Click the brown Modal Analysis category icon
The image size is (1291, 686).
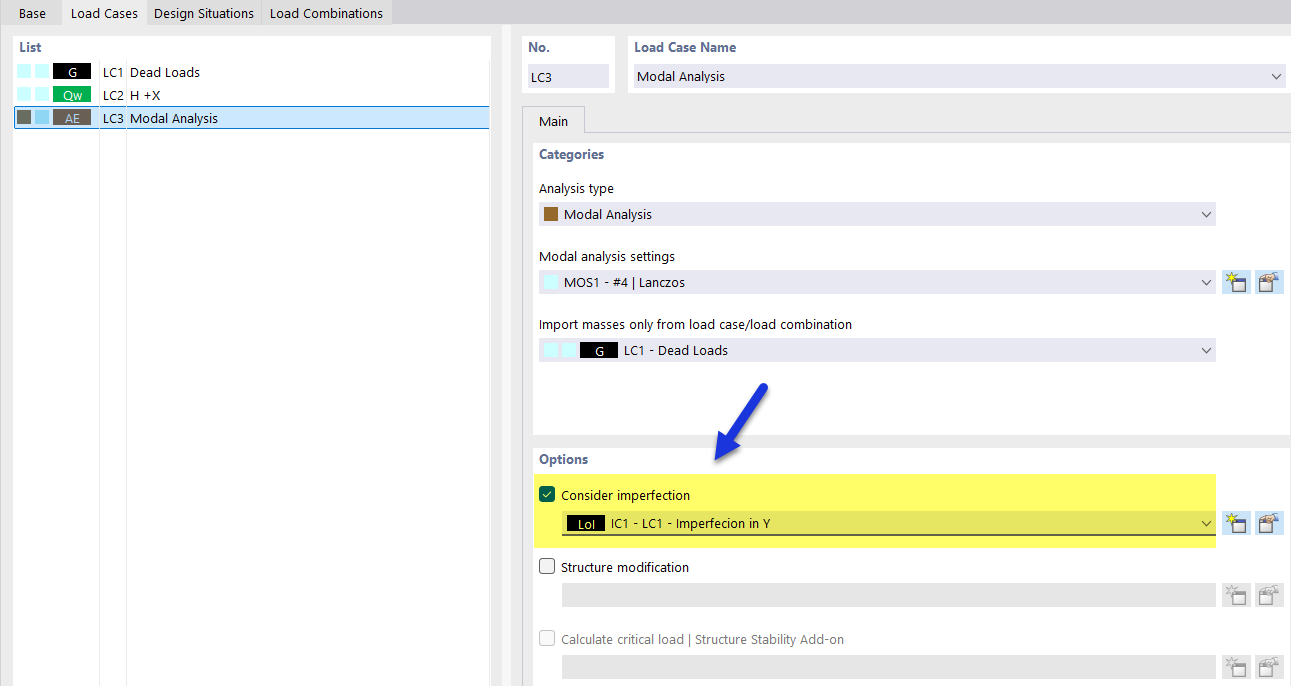coord(552,213)
